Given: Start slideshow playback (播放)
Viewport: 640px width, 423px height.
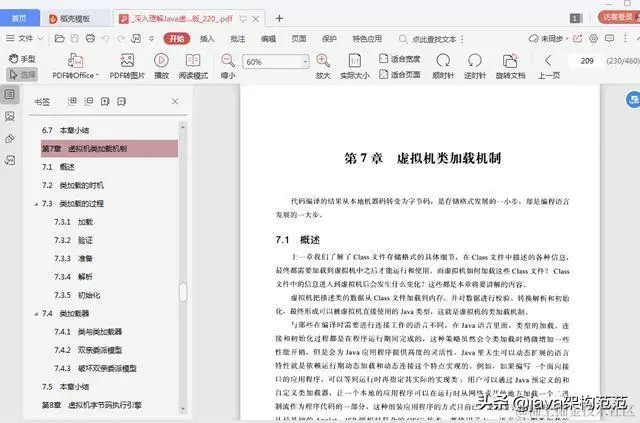Looking at the screenshot, I should coord(161,66).
